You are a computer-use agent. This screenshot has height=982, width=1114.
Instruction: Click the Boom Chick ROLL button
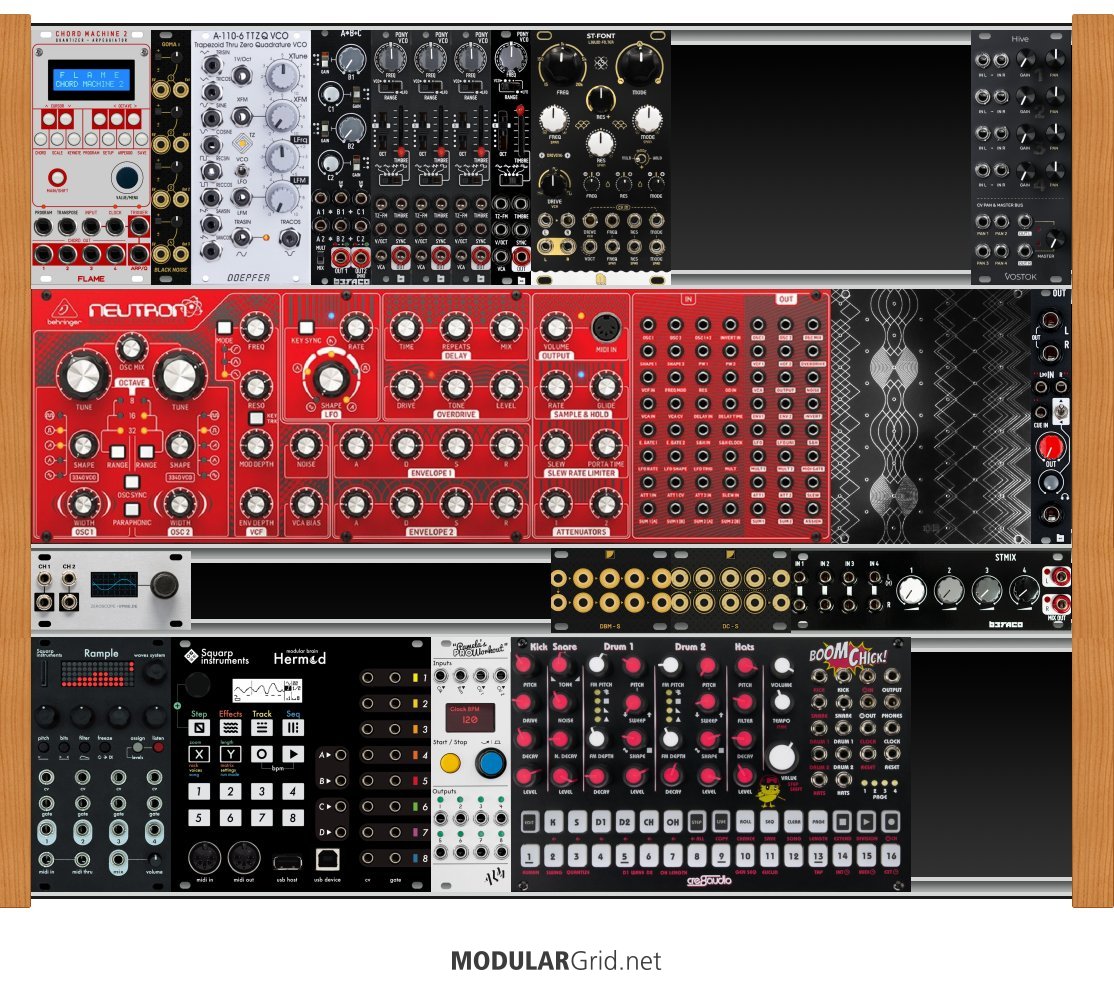[x=745, y=822]
